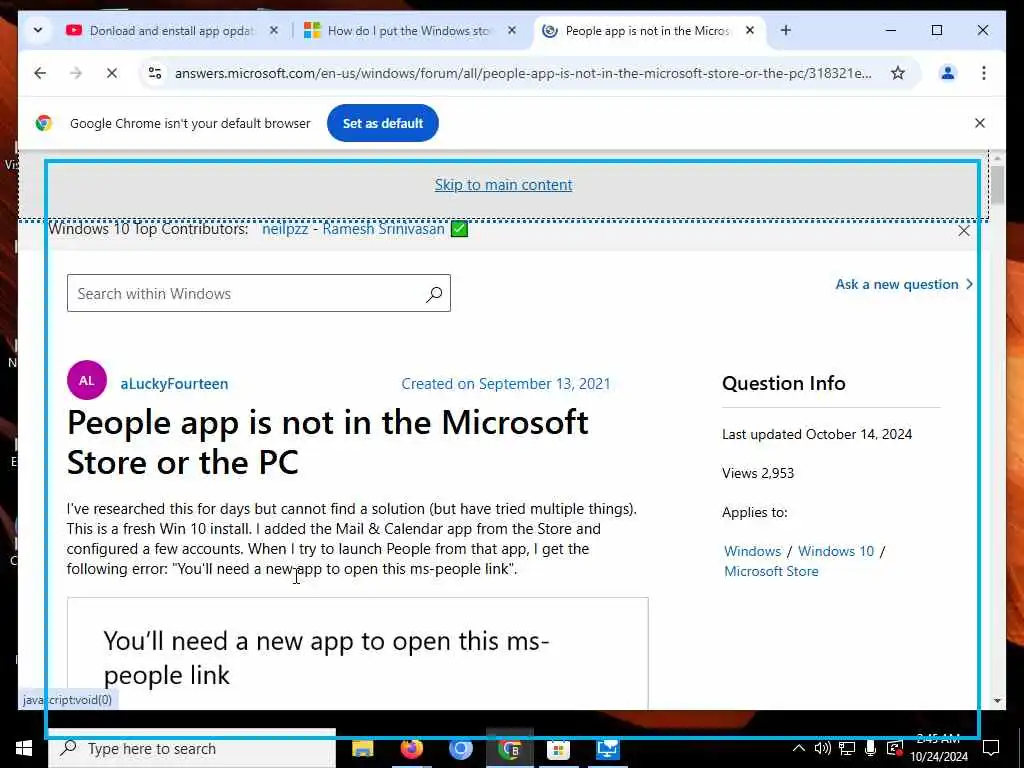Click the AL user avatar

pyautogui.click(x=87, y=380)
